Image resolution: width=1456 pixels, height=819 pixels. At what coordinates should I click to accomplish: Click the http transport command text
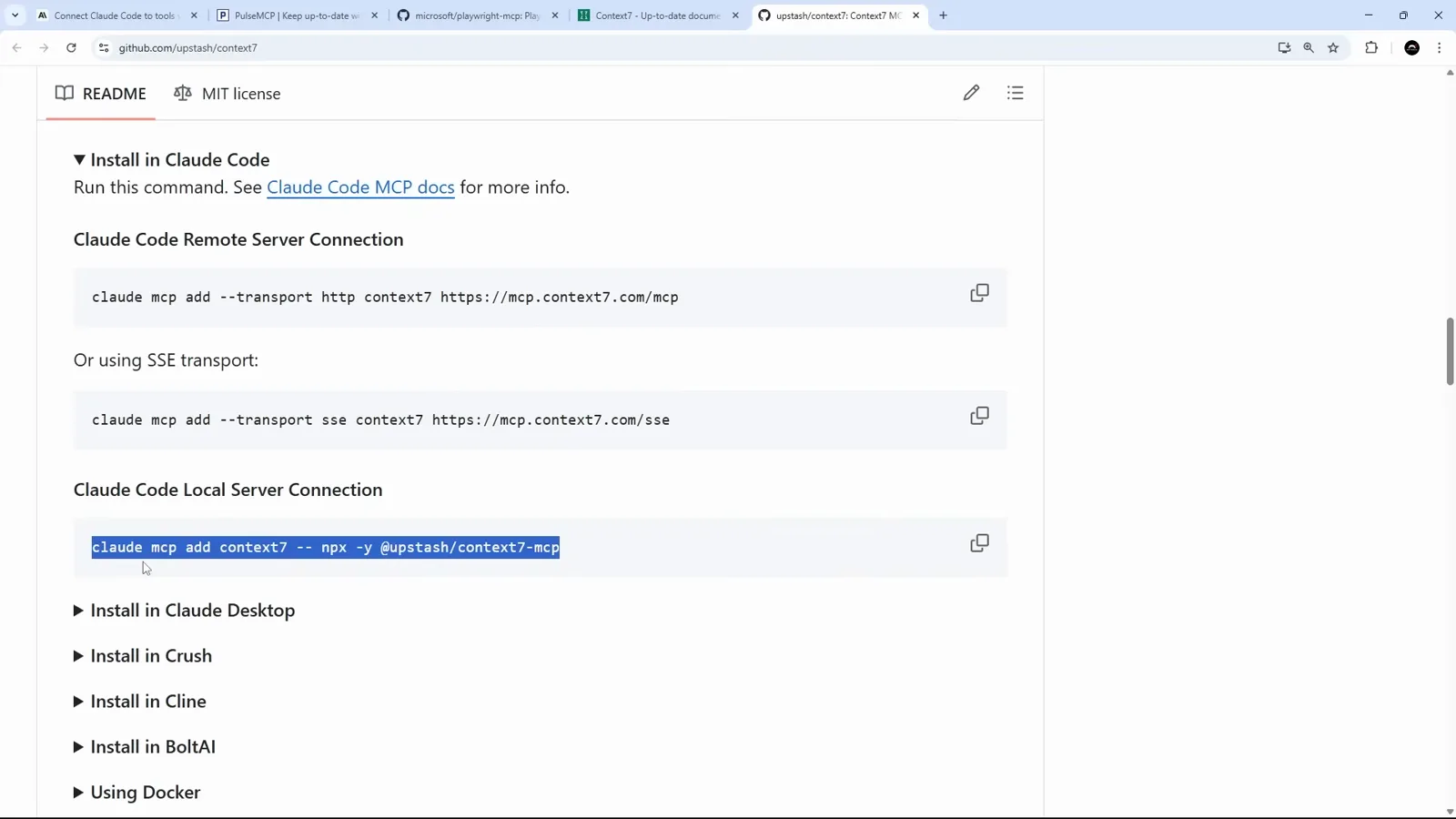click(385, 298)
